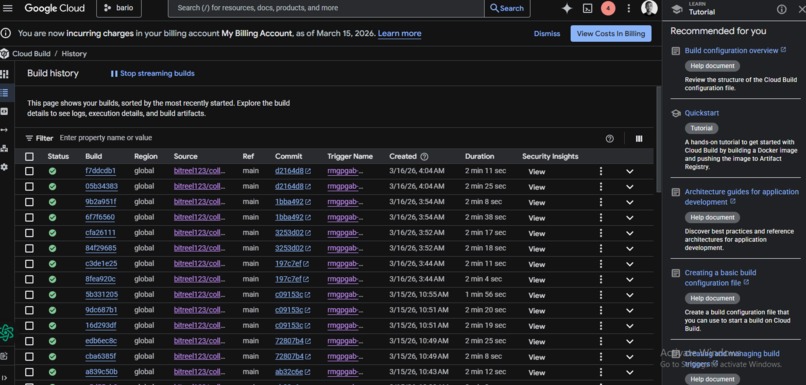This screenshot has height=385, width=806.
Task: Open the user account avatar
Action: point(649,8)
